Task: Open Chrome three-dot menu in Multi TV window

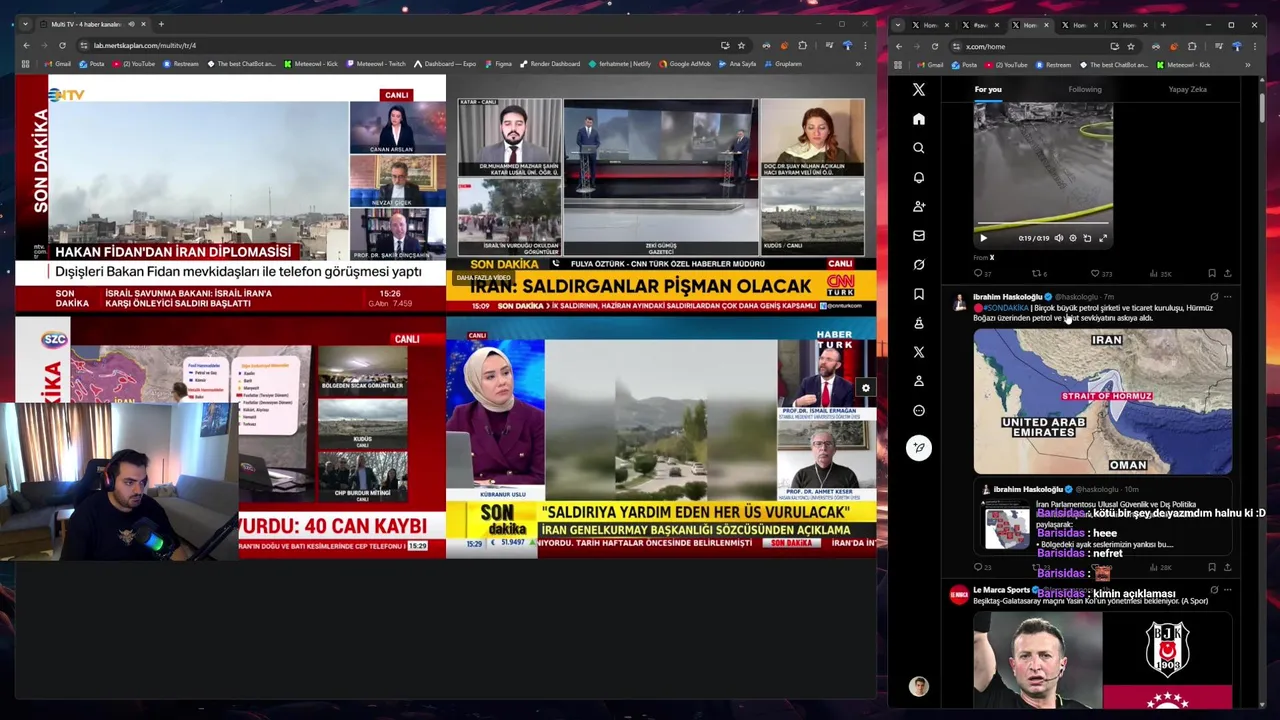Action: click(x=865, y=45)
